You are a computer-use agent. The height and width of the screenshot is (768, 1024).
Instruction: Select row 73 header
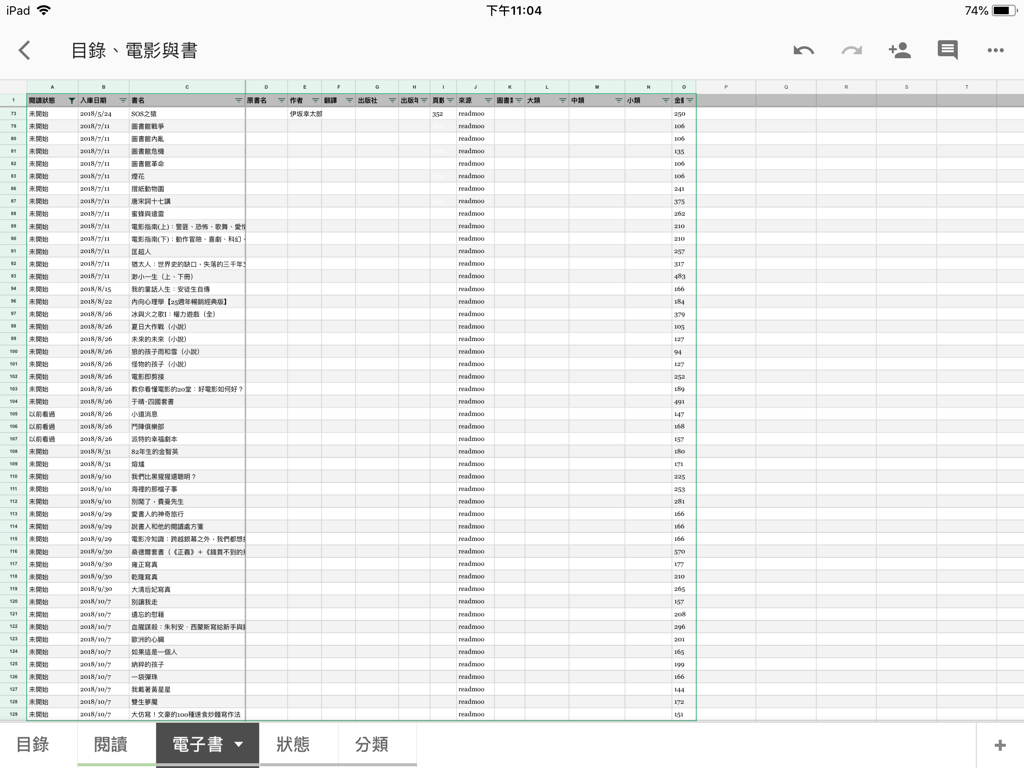[13, 114]
